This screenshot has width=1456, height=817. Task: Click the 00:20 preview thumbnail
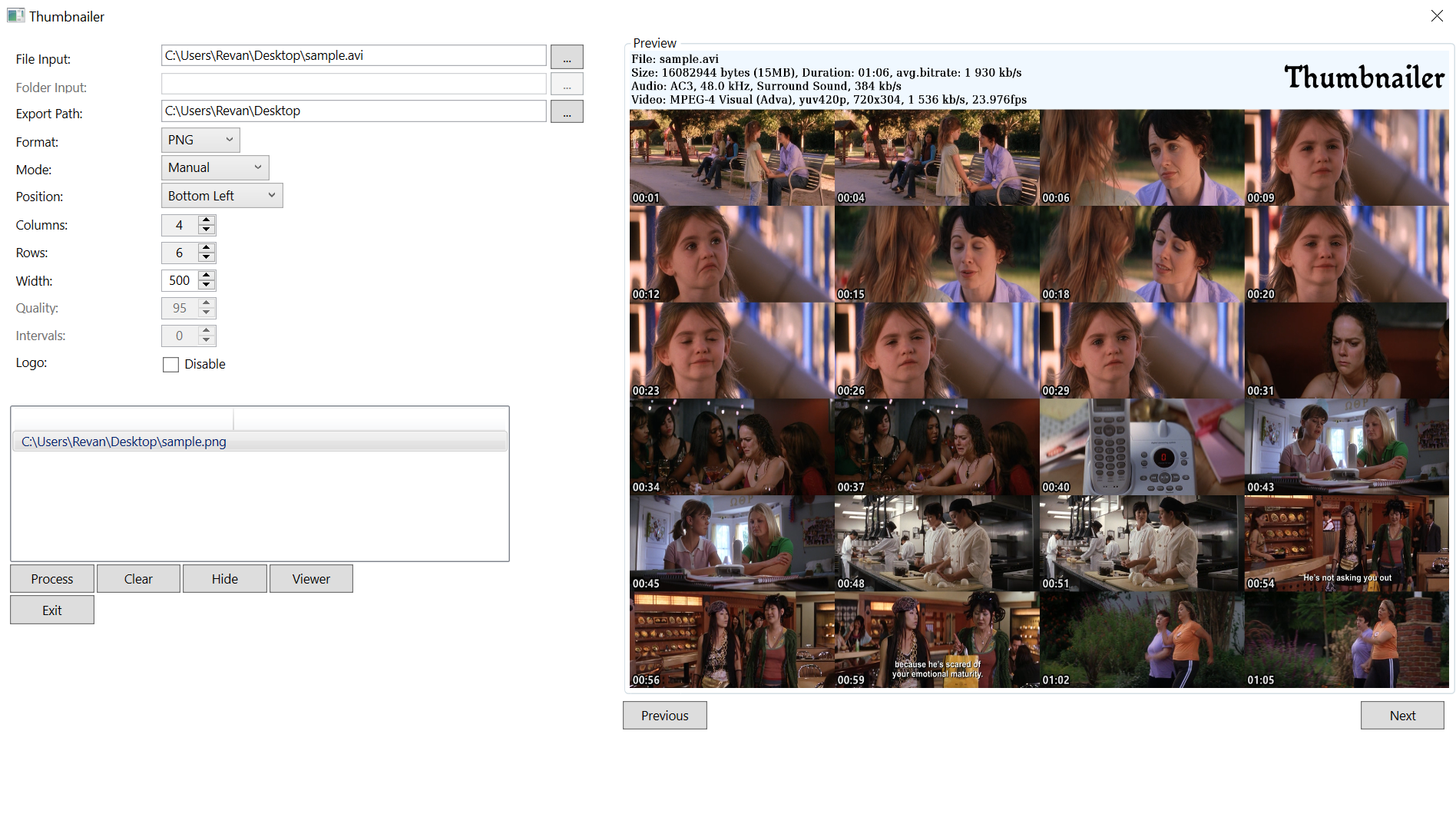click(1347, 254)
